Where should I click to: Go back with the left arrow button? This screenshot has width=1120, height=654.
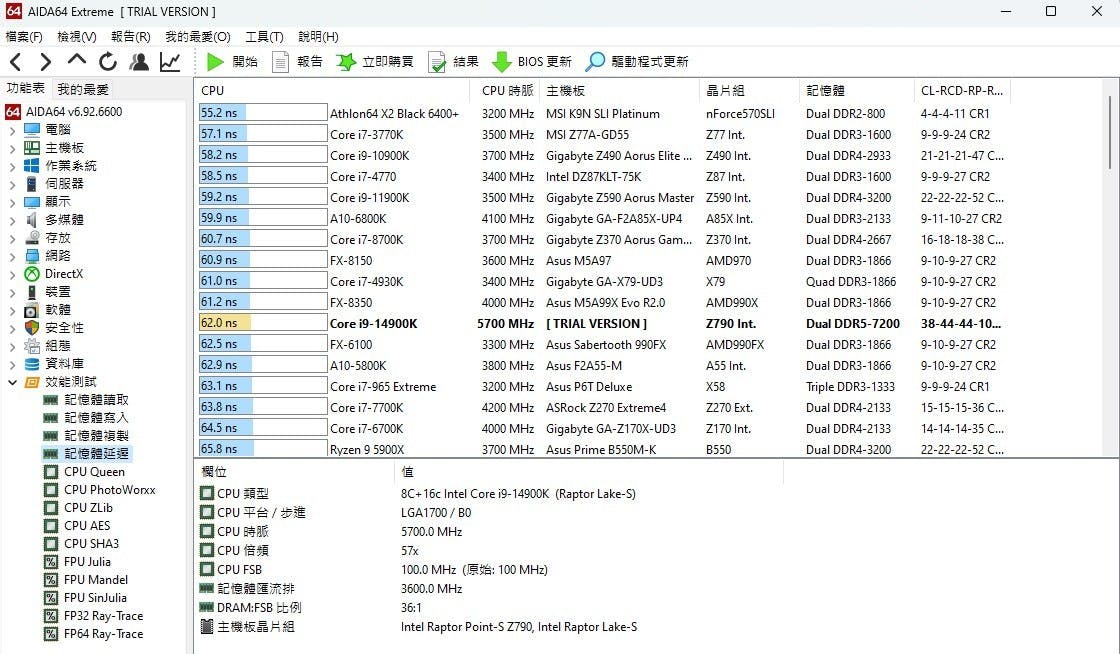(15, 62)
